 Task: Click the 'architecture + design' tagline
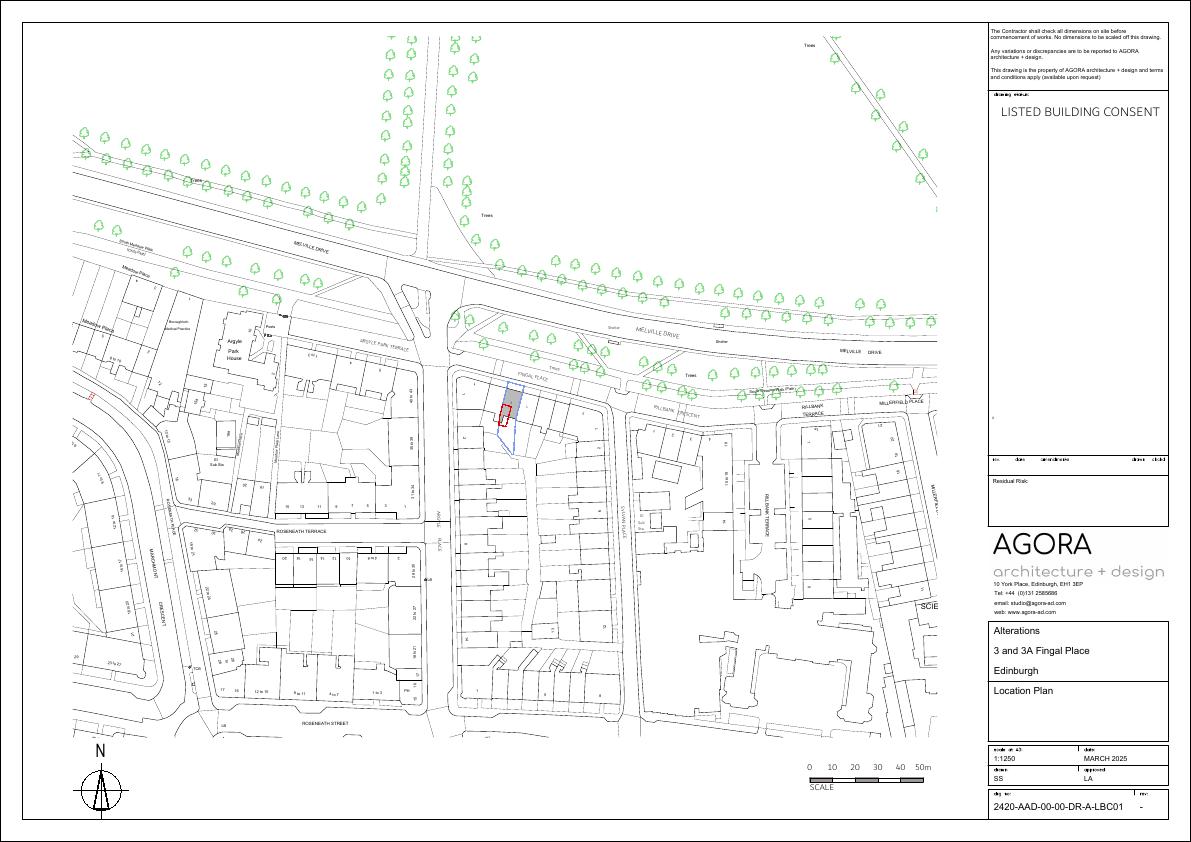coord(1078,572)
